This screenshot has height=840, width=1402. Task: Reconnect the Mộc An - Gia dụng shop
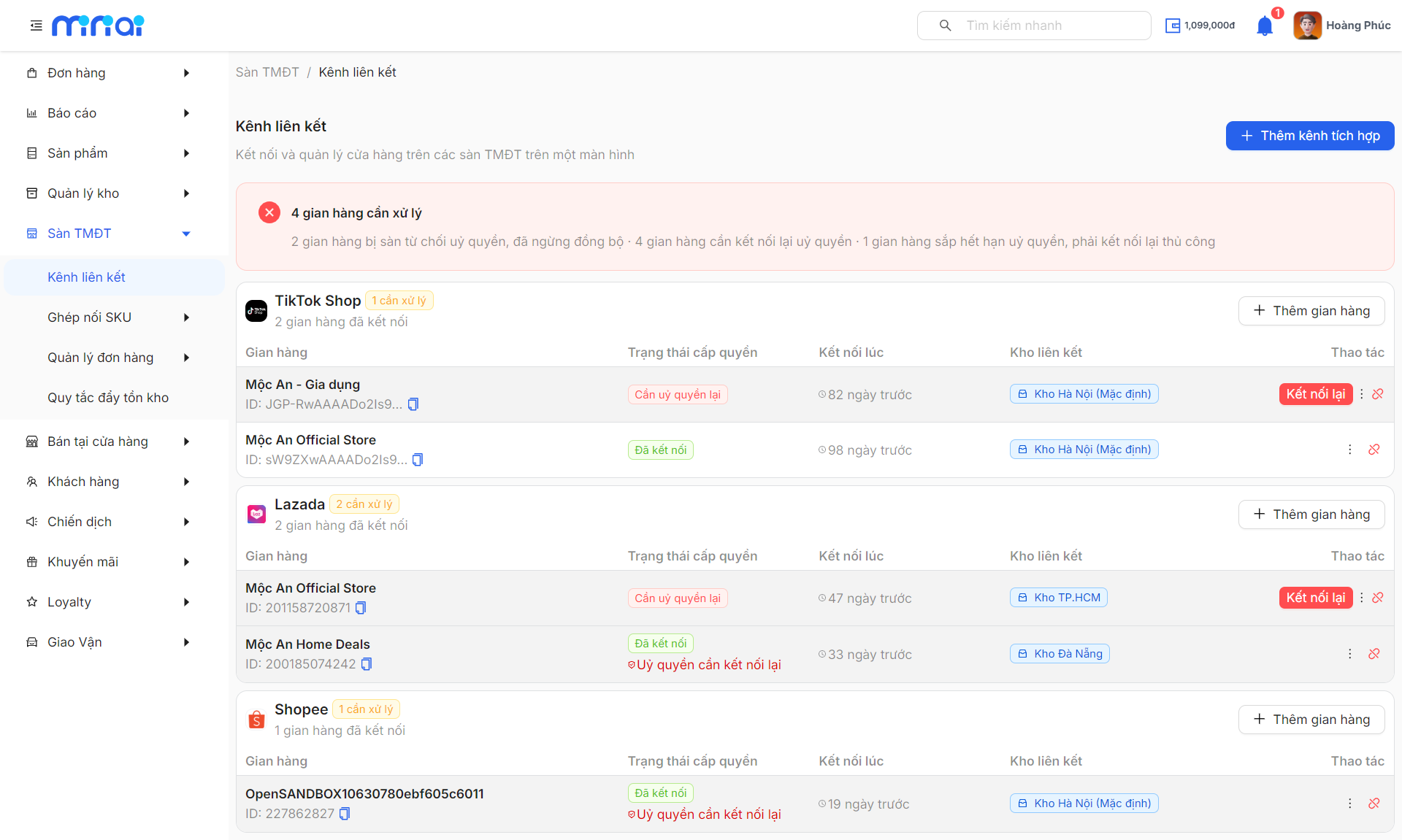pos(1316,394)
